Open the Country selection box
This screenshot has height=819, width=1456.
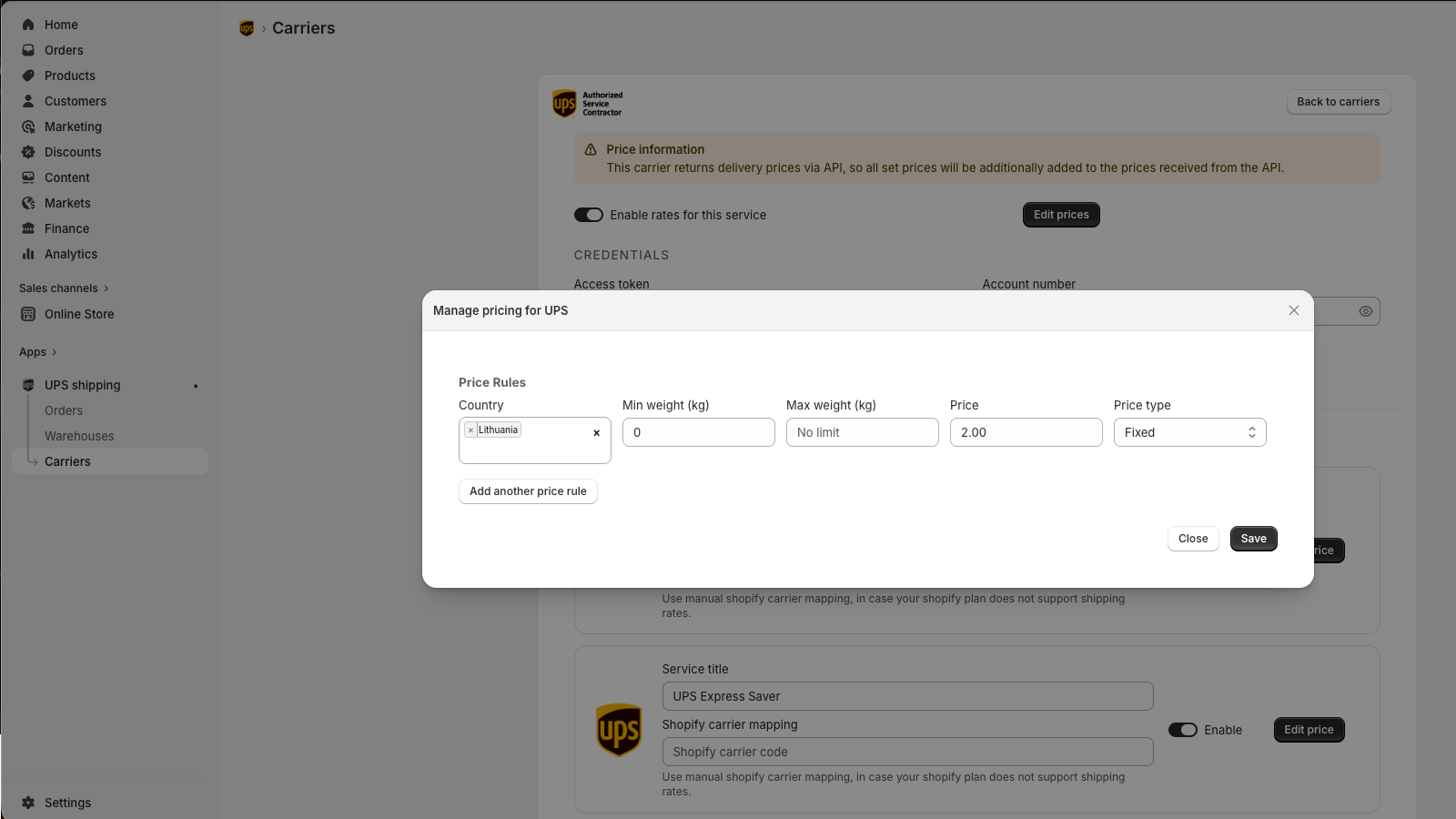pyautogui.click(x=535, y=440)
